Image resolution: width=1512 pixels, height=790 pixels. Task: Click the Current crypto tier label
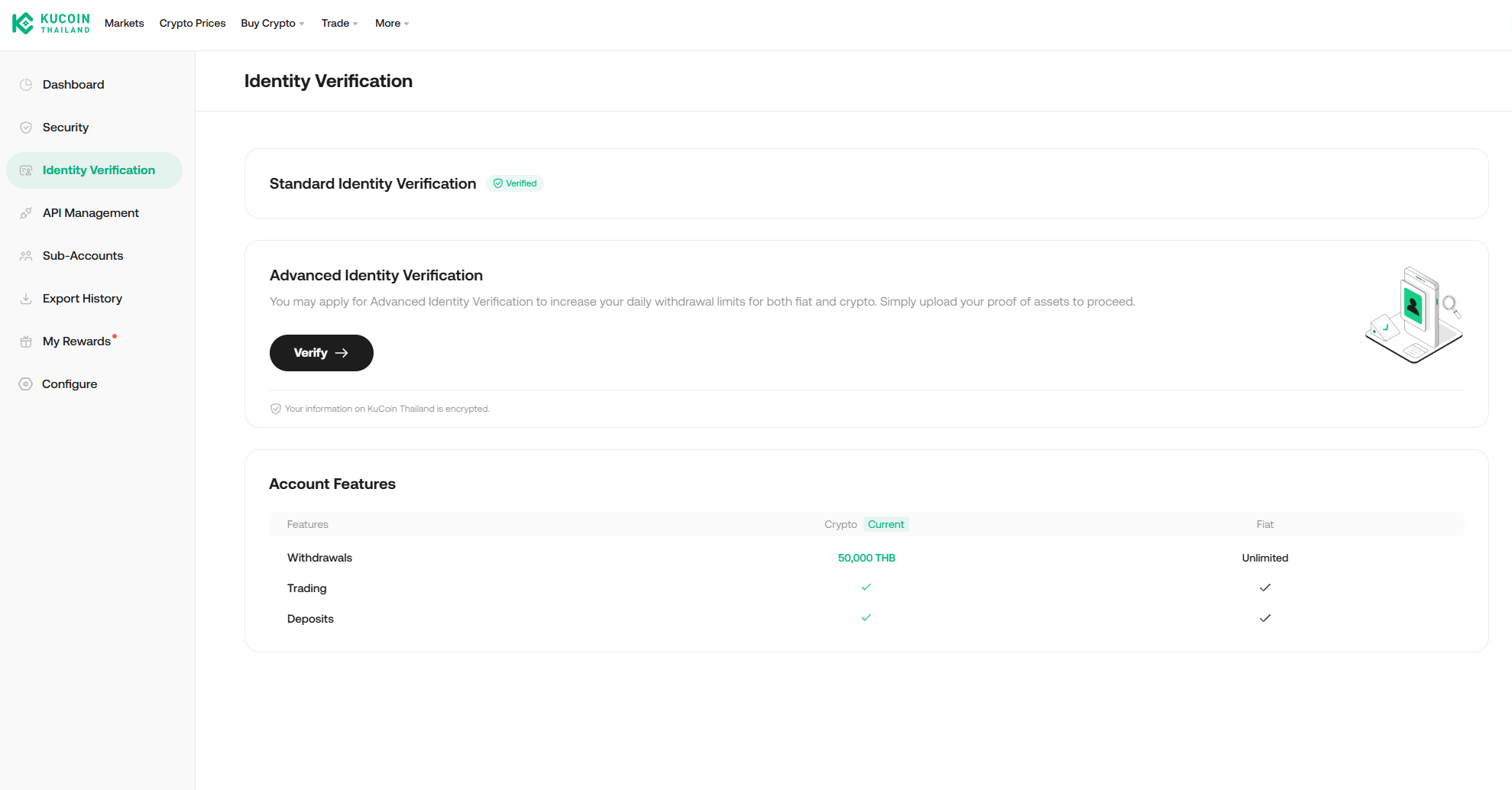click(x=886, y=524)
